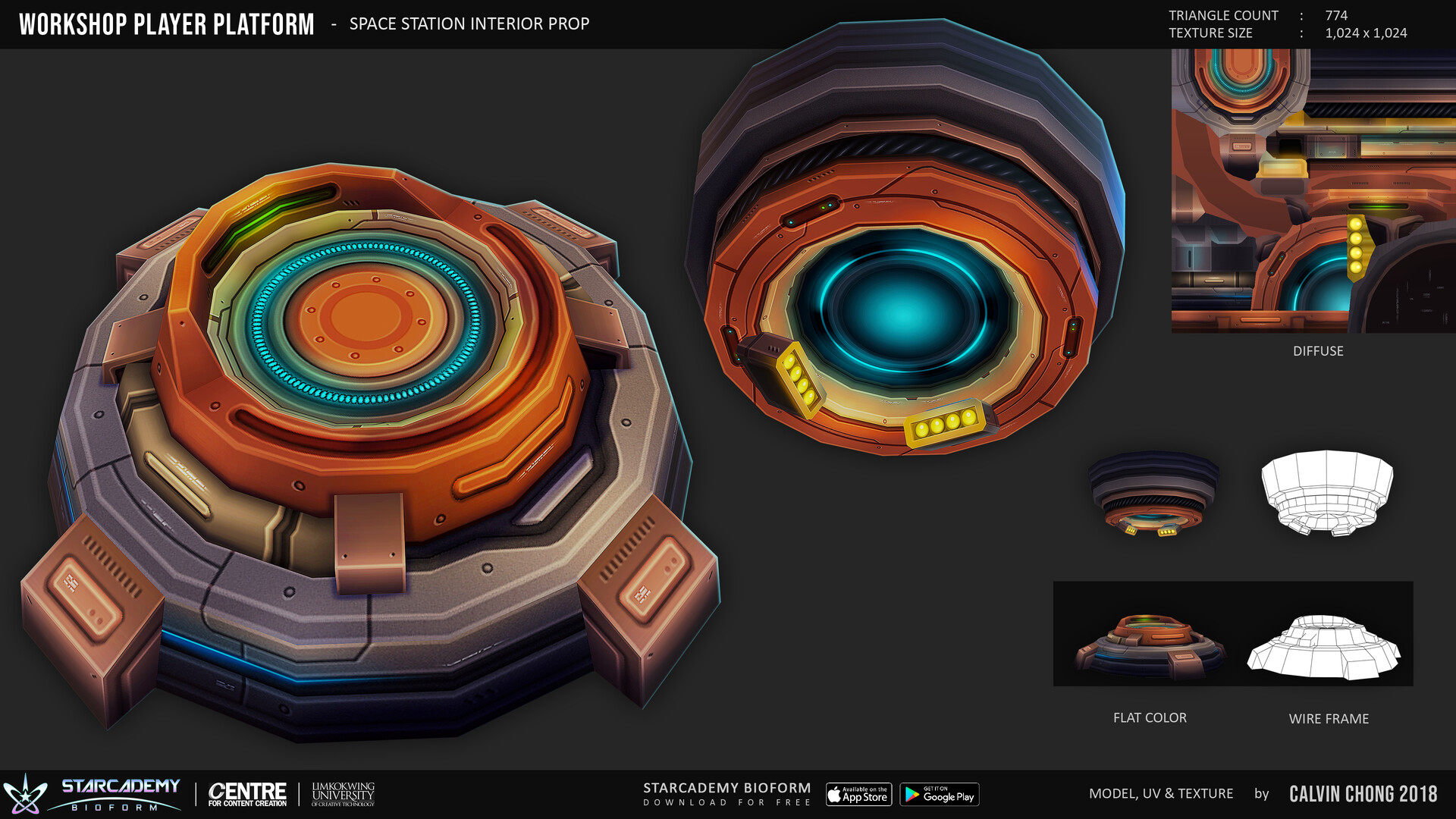Click the 'DOWNLOAD FOR FREE' text

pyautogui.click(x=727, y=802)
